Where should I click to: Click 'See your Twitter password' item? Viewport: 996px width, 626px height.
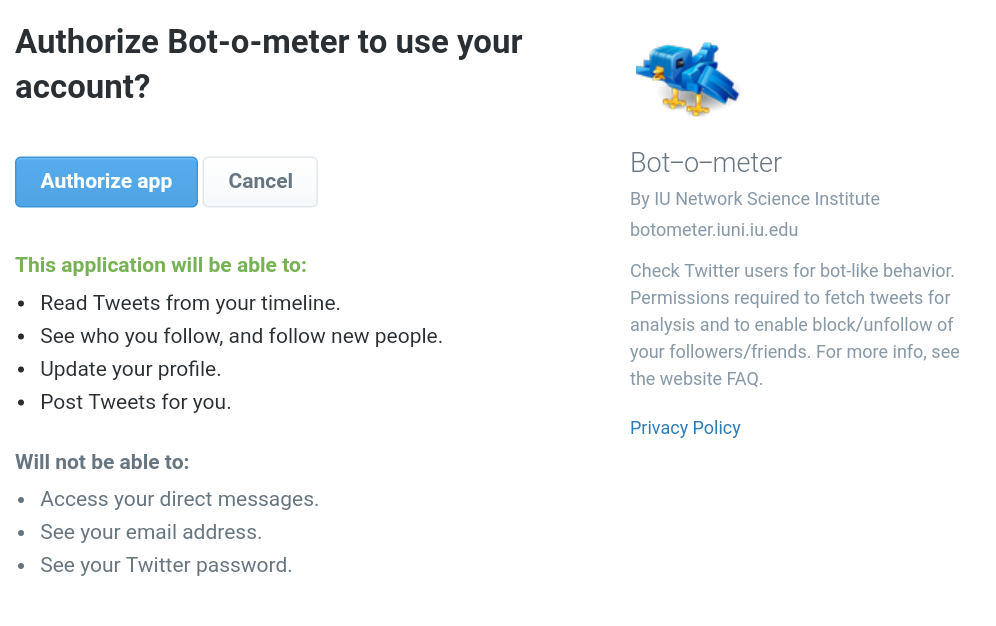(x=166, y=565)
